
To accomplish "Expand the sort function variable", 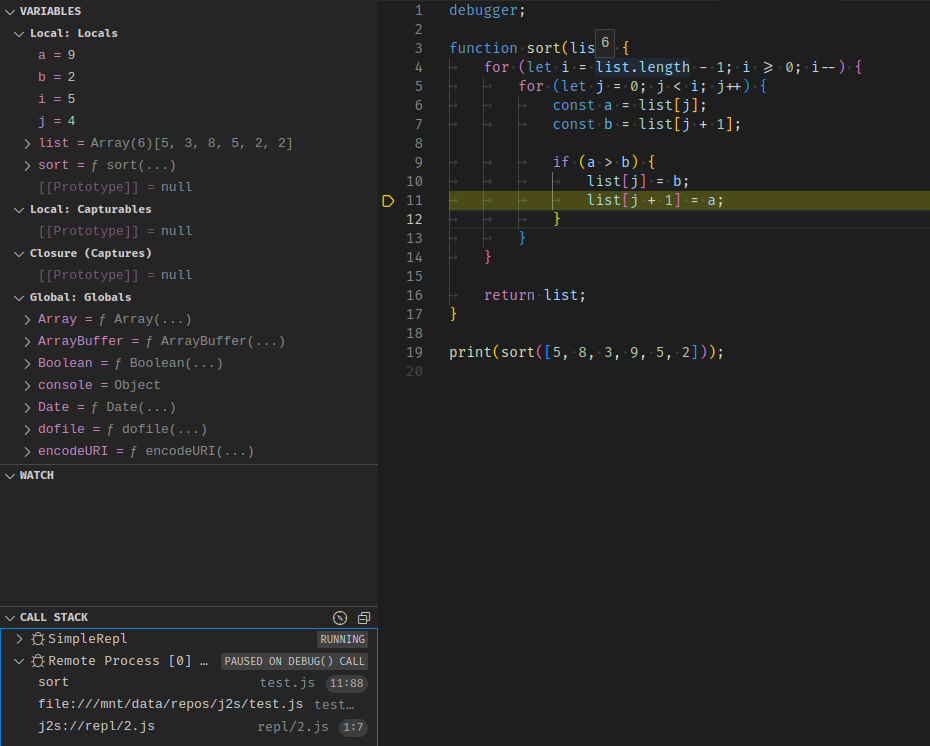I will 28,165.
